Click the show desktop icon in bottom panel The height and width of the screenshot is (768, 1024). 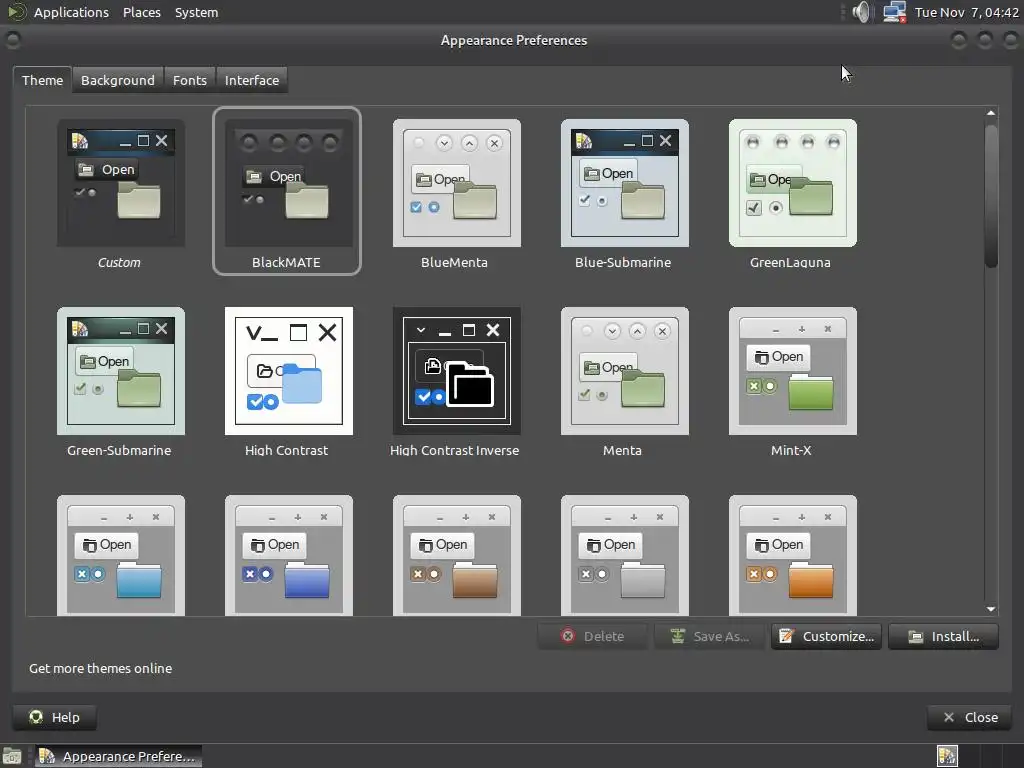click(12, 756)
